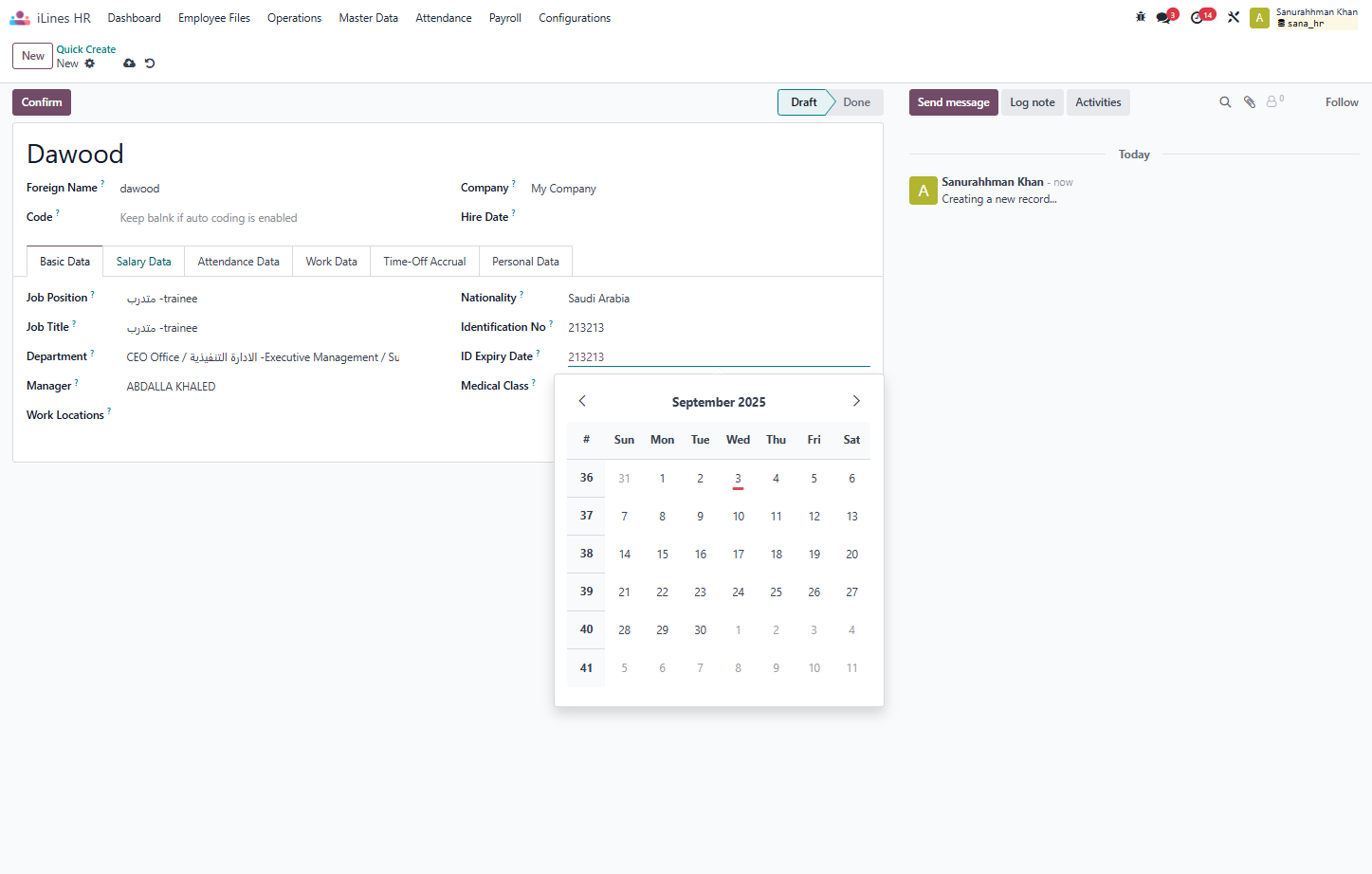Open the Personal Data tab
This screenshot has width=1372, height=874.
pyautogui.click(x=525, y=262)
